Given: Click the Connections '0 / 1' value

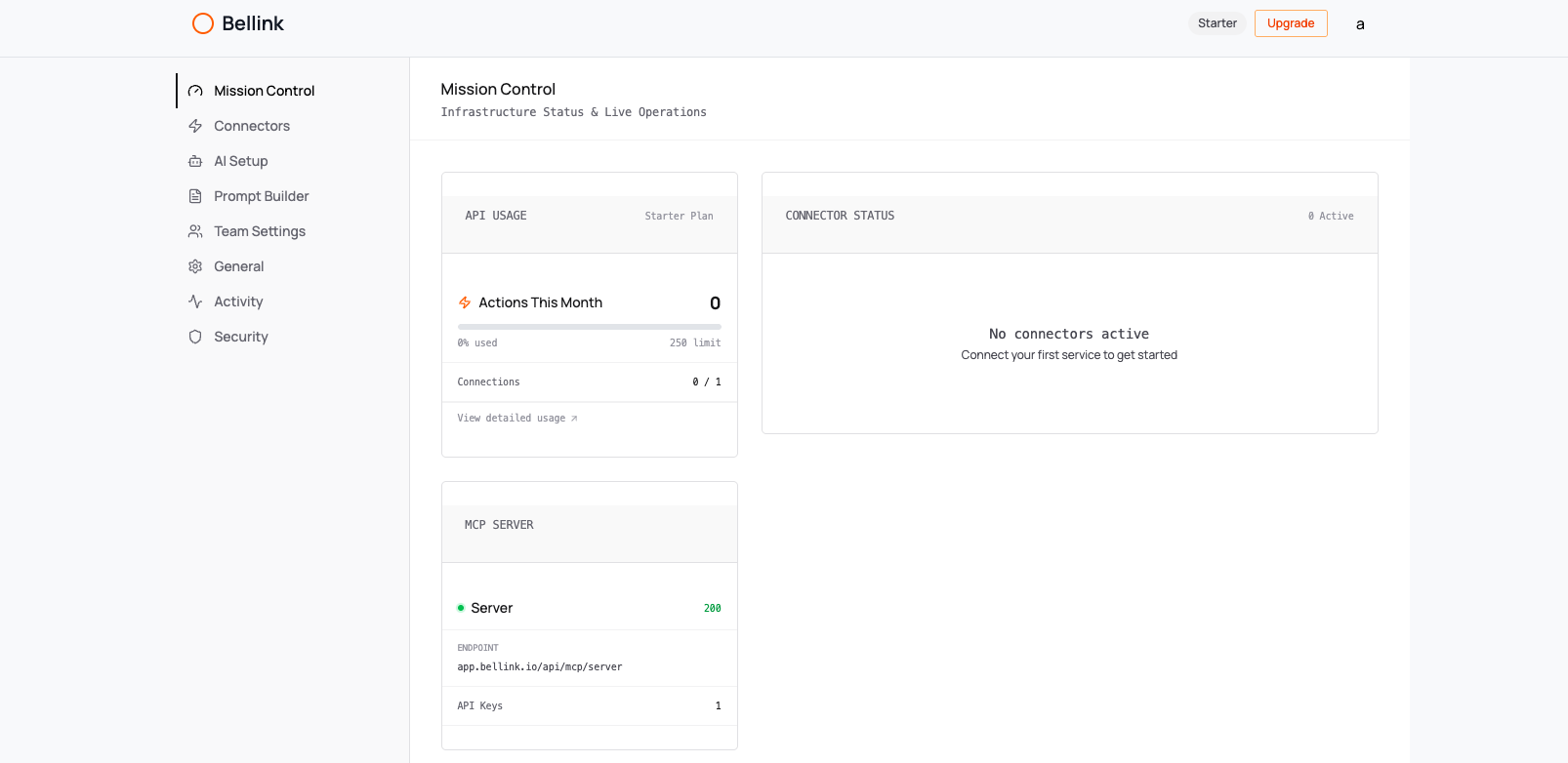Looking at the screenshot, I should (x=707, y=382).
